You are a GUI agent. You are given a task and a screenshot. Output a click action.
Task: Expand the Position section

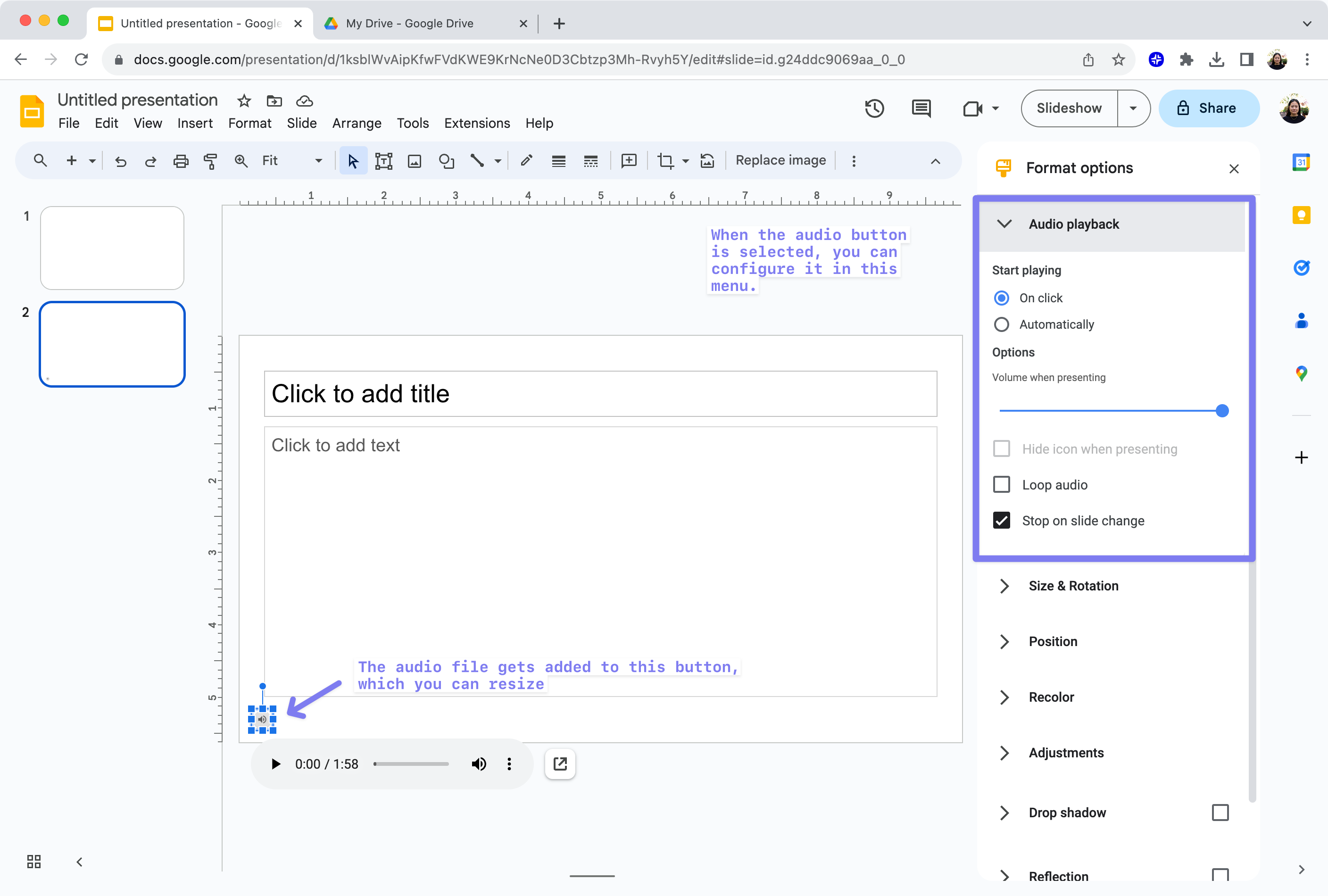1004,642
